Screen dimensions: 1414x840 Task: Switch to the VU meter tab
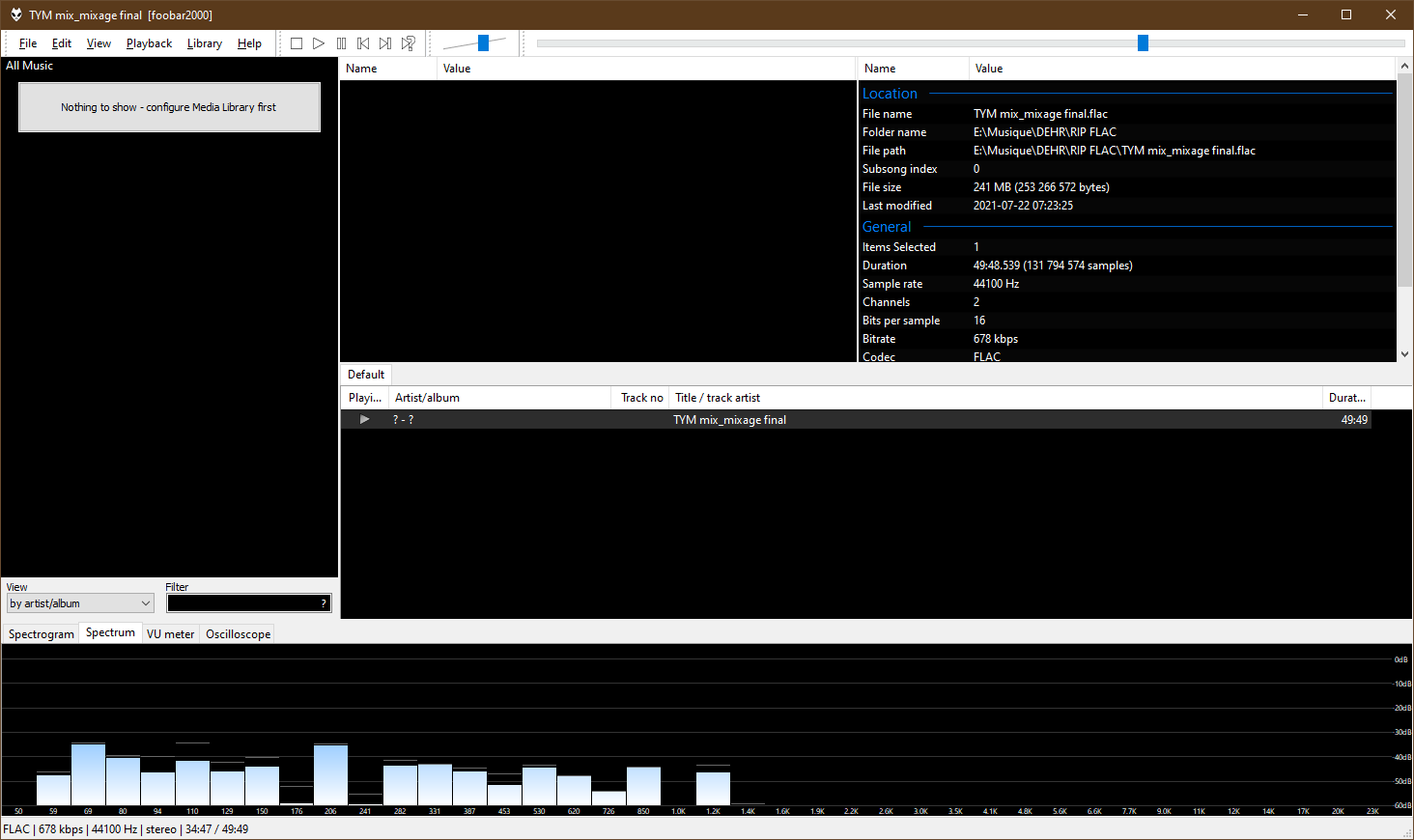171,634
